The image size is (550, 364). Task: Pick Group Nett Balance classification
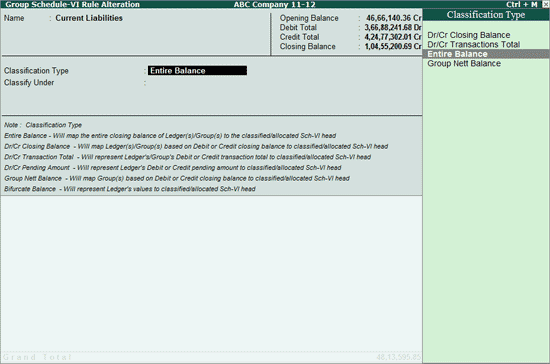[x=464, y=63]
